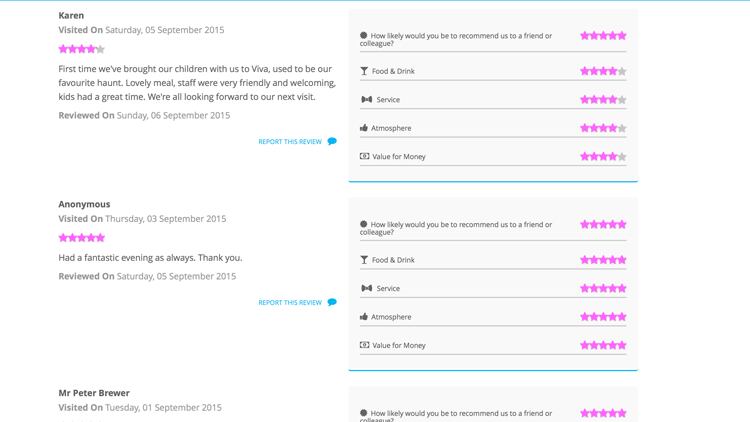Image resolution: width=750 pixels, height=422 pixels.
Task: Click Atmosphere thumbs-up icon in Karen's ratings
Action: click(364, 128)
